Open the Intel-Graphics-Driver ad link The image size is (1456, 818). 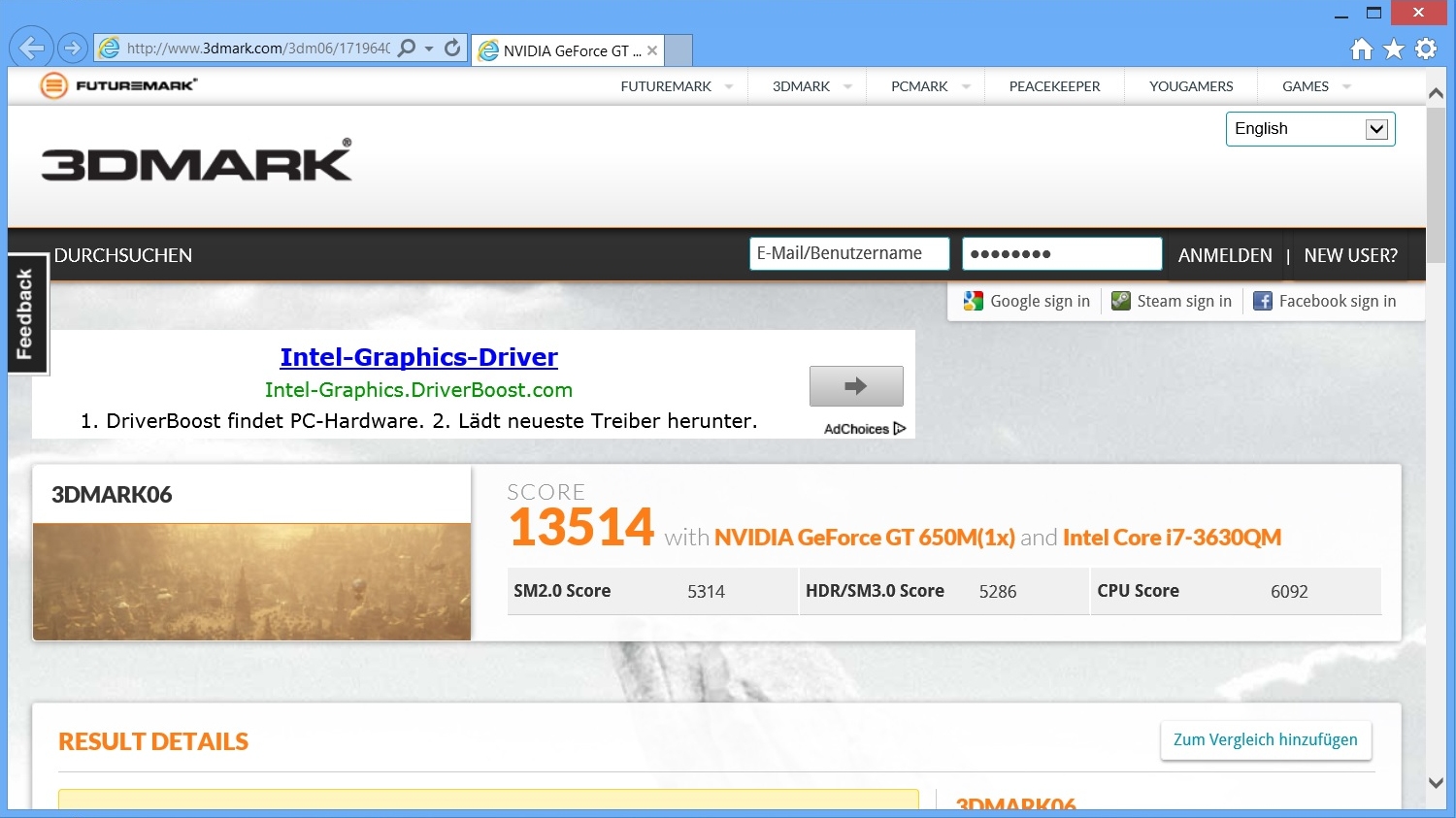(419, 357)
